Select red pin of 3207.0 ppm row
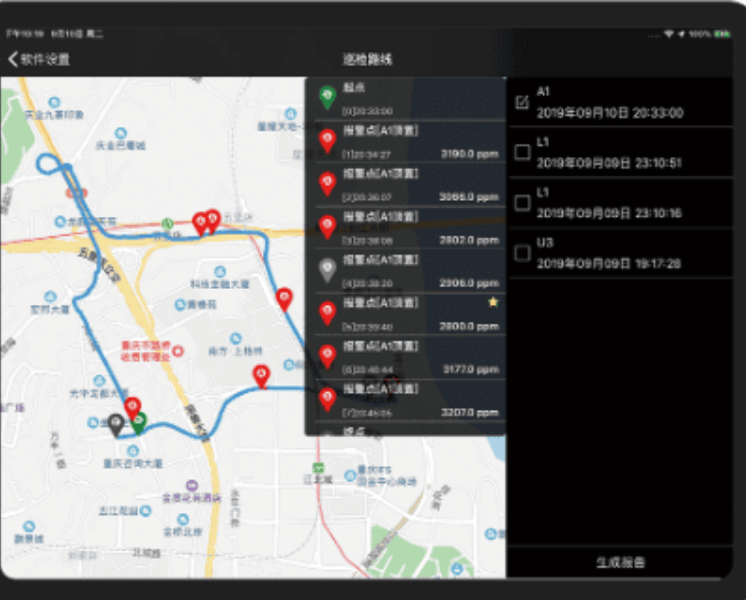Screen dimensions: 746x600 [x=327, y=400]
